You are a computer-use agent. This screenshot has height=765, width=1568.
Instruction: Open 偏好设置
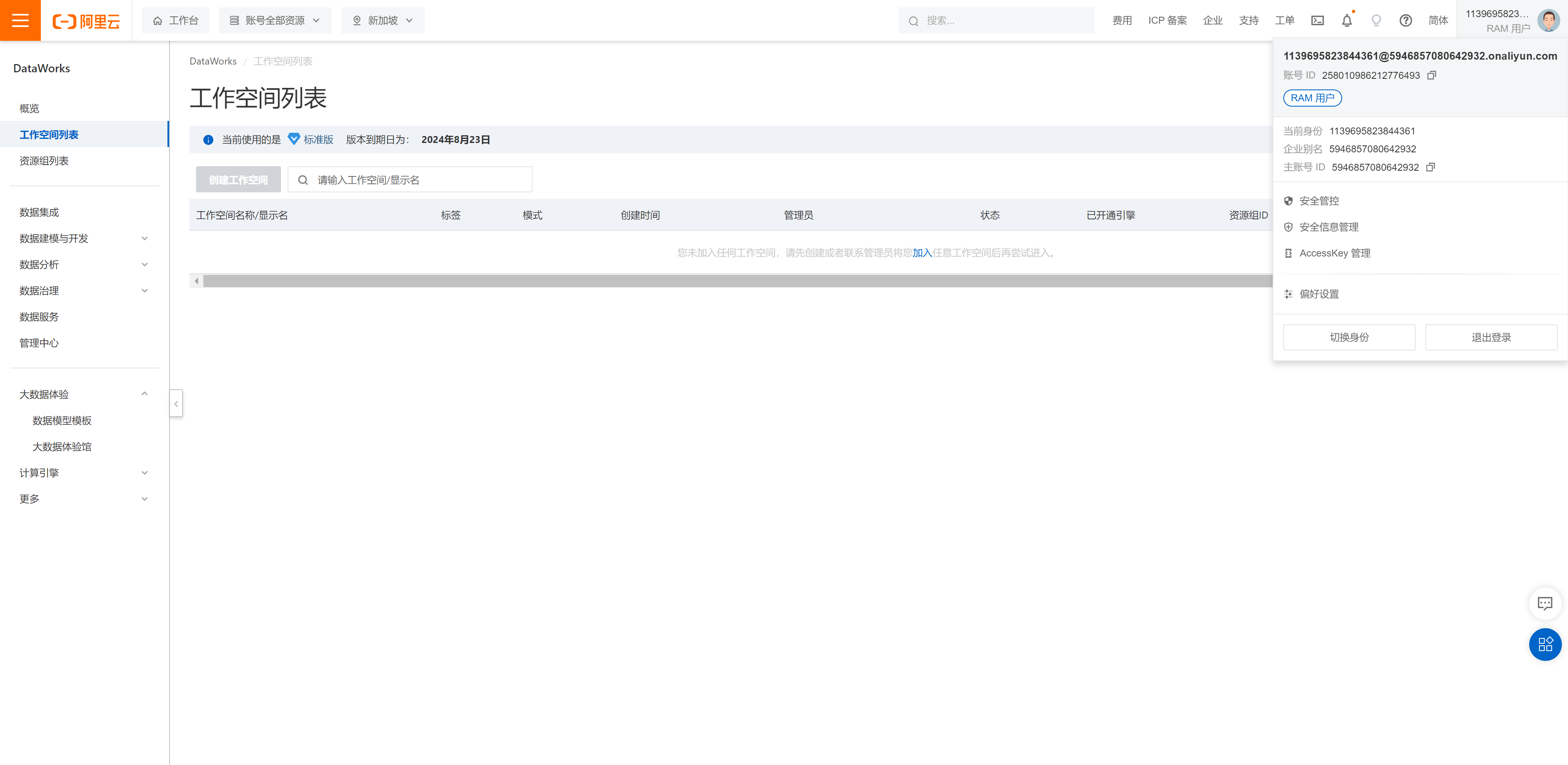coord(1318,294)
